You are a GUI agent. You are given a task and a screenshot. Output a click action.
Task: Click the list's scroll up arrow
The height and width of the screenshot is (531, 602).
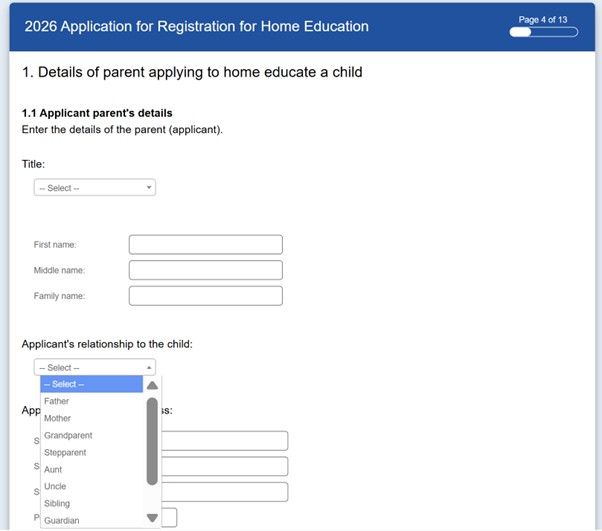(152, 385)
